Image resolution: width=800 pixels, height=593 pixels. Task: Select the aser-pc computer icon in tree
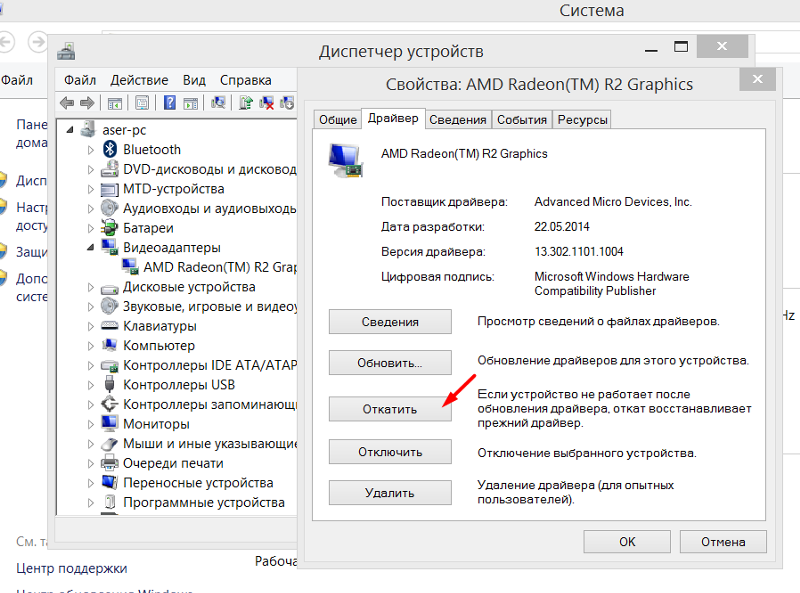tap(88, 130)
